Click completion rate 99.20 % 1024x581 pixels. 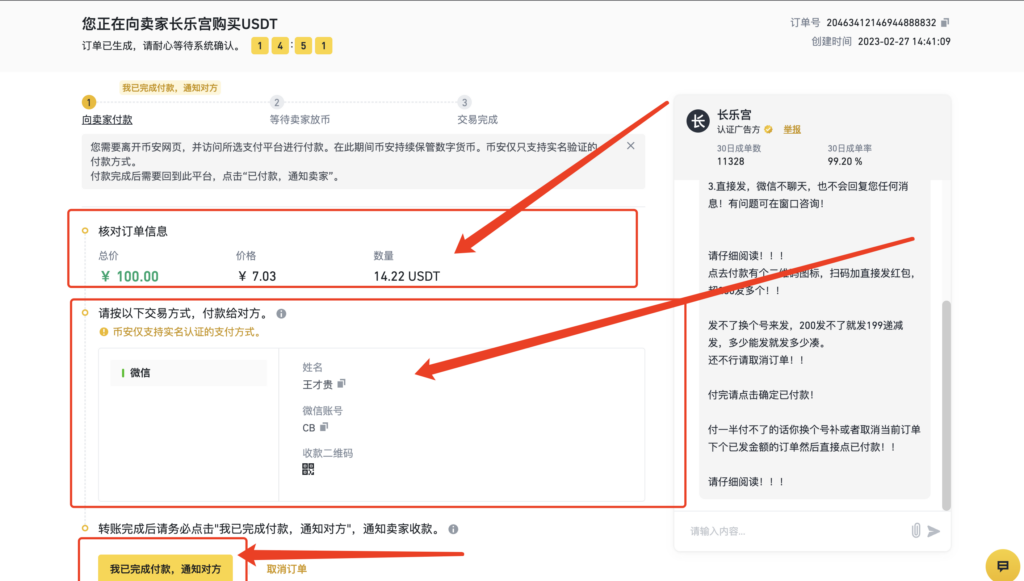845,161
